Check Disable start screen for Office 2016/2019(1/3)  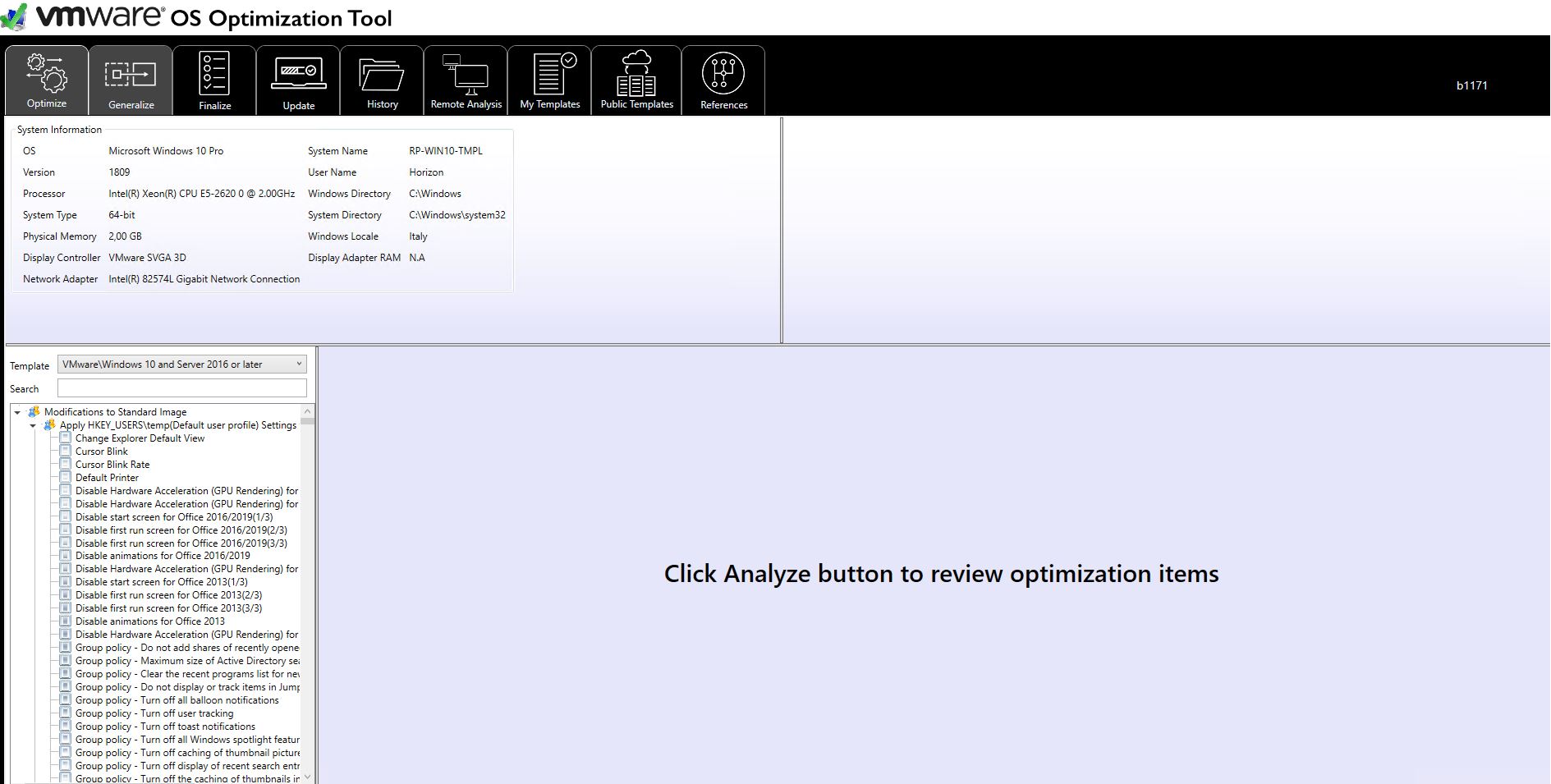coord(66,516)
